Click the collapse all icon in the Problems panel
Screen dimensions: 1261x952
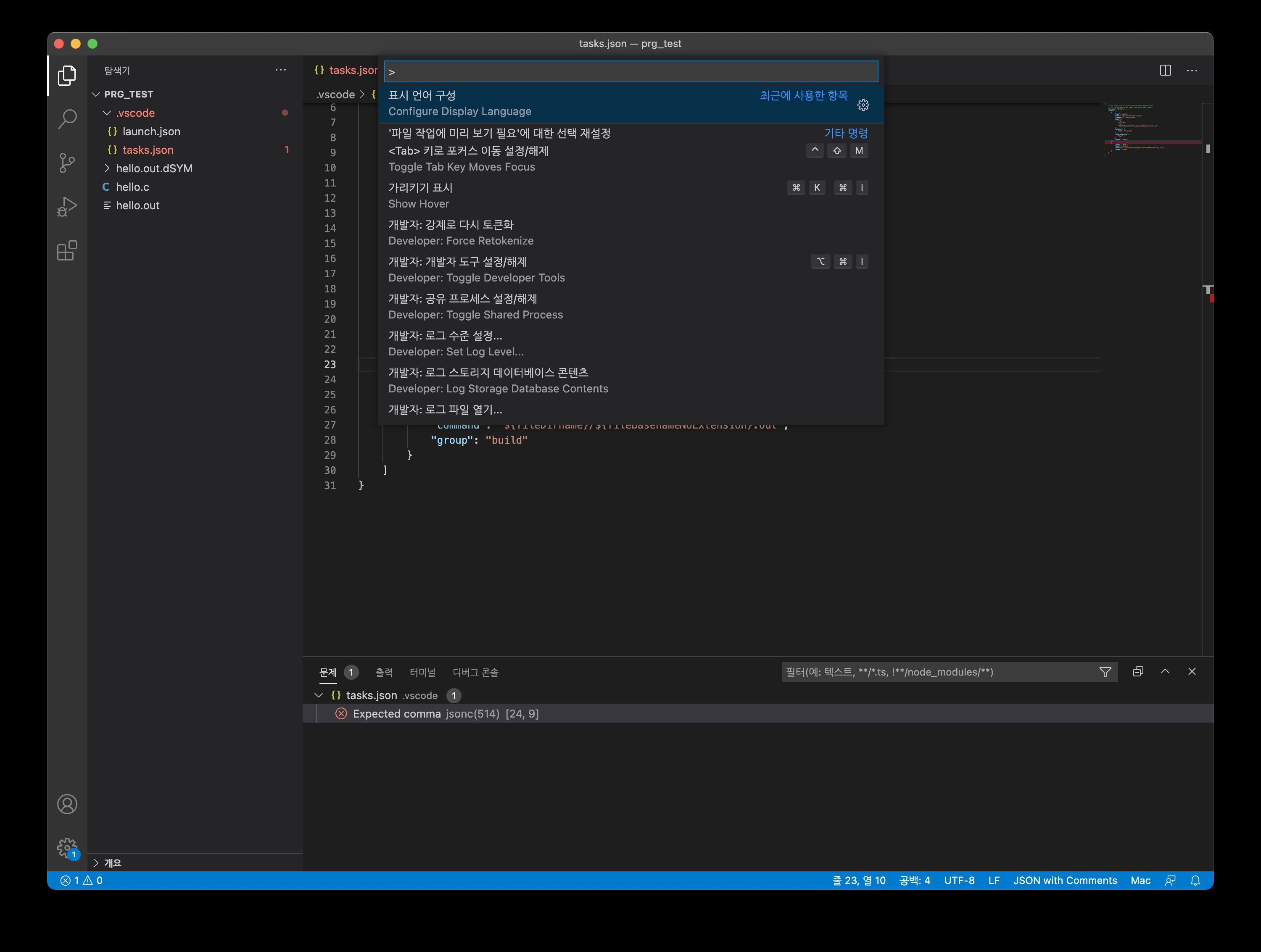(x=1138, y=672)
